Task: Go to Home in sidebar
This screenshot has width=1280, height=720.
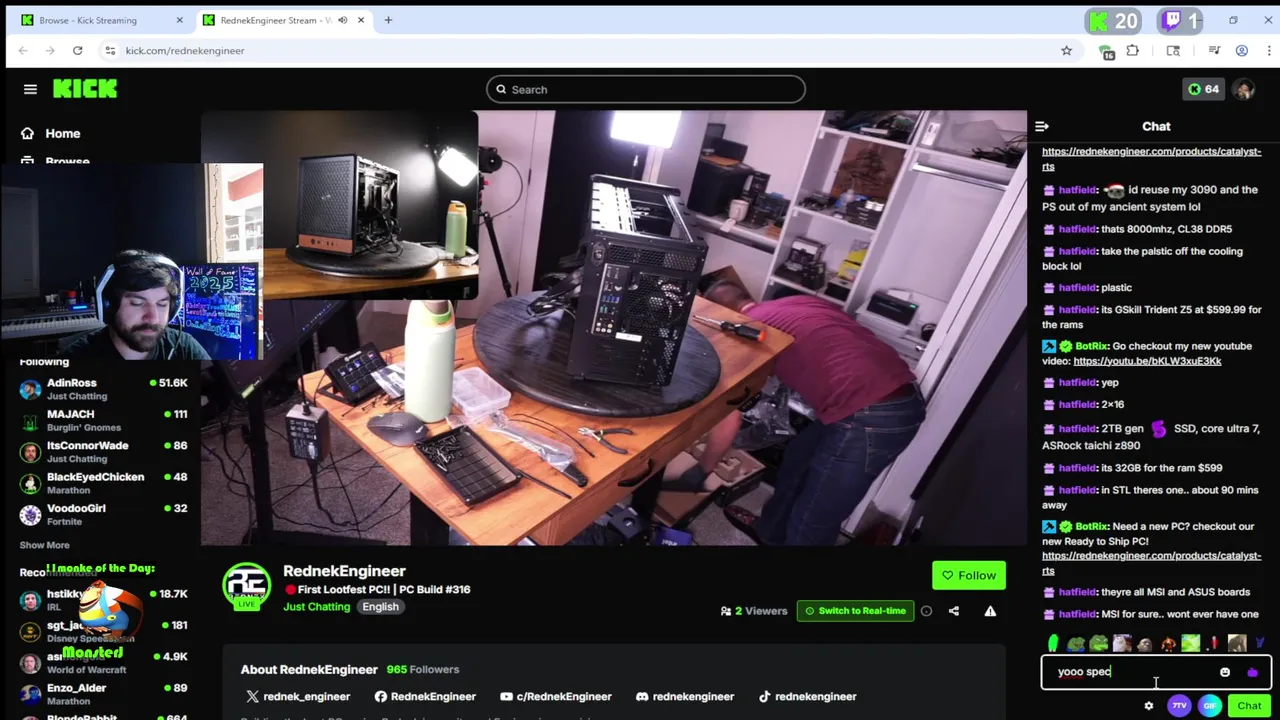Action: (50, 133)
